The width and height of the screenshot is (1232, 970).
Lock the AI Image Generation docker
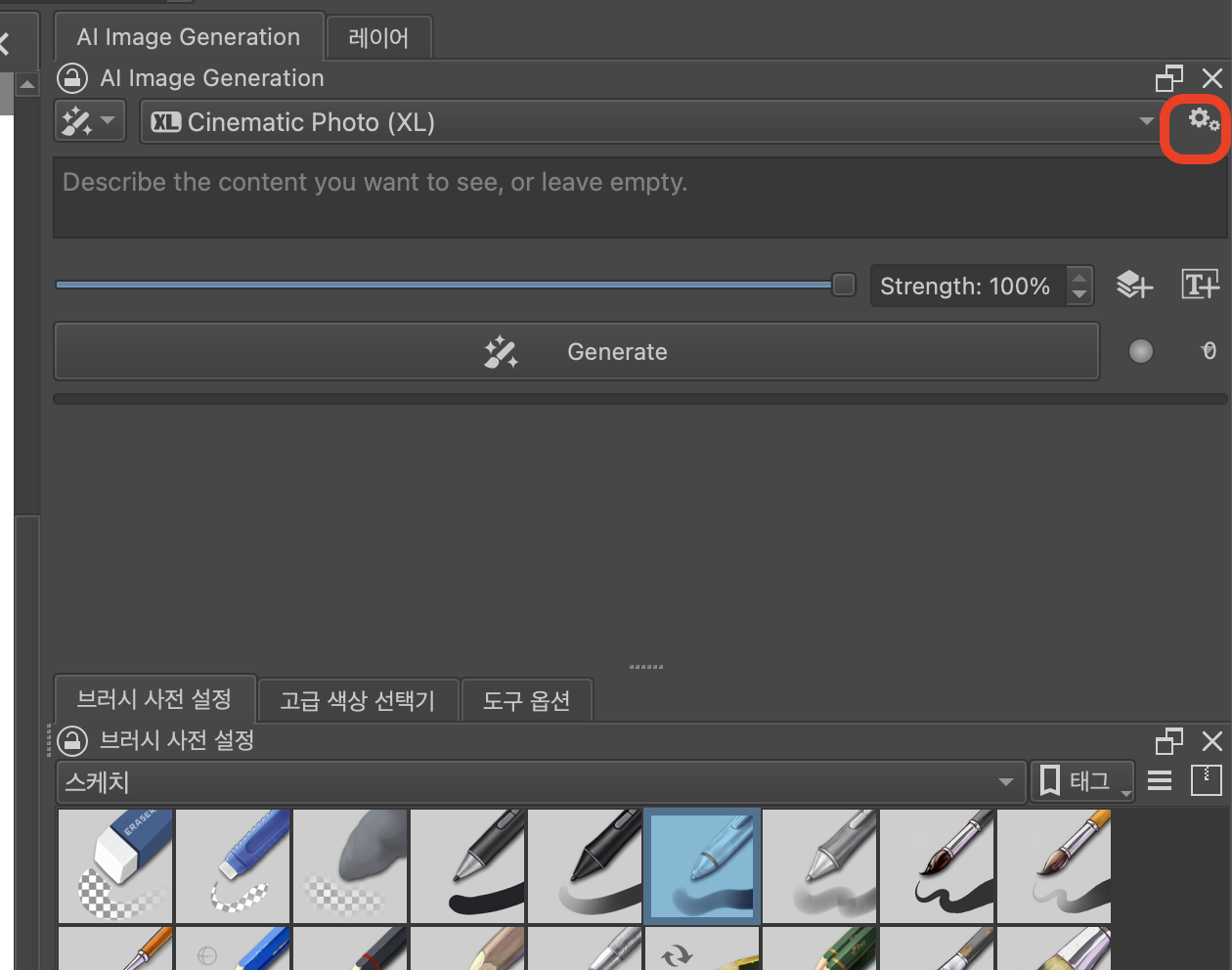click(72, 78)
